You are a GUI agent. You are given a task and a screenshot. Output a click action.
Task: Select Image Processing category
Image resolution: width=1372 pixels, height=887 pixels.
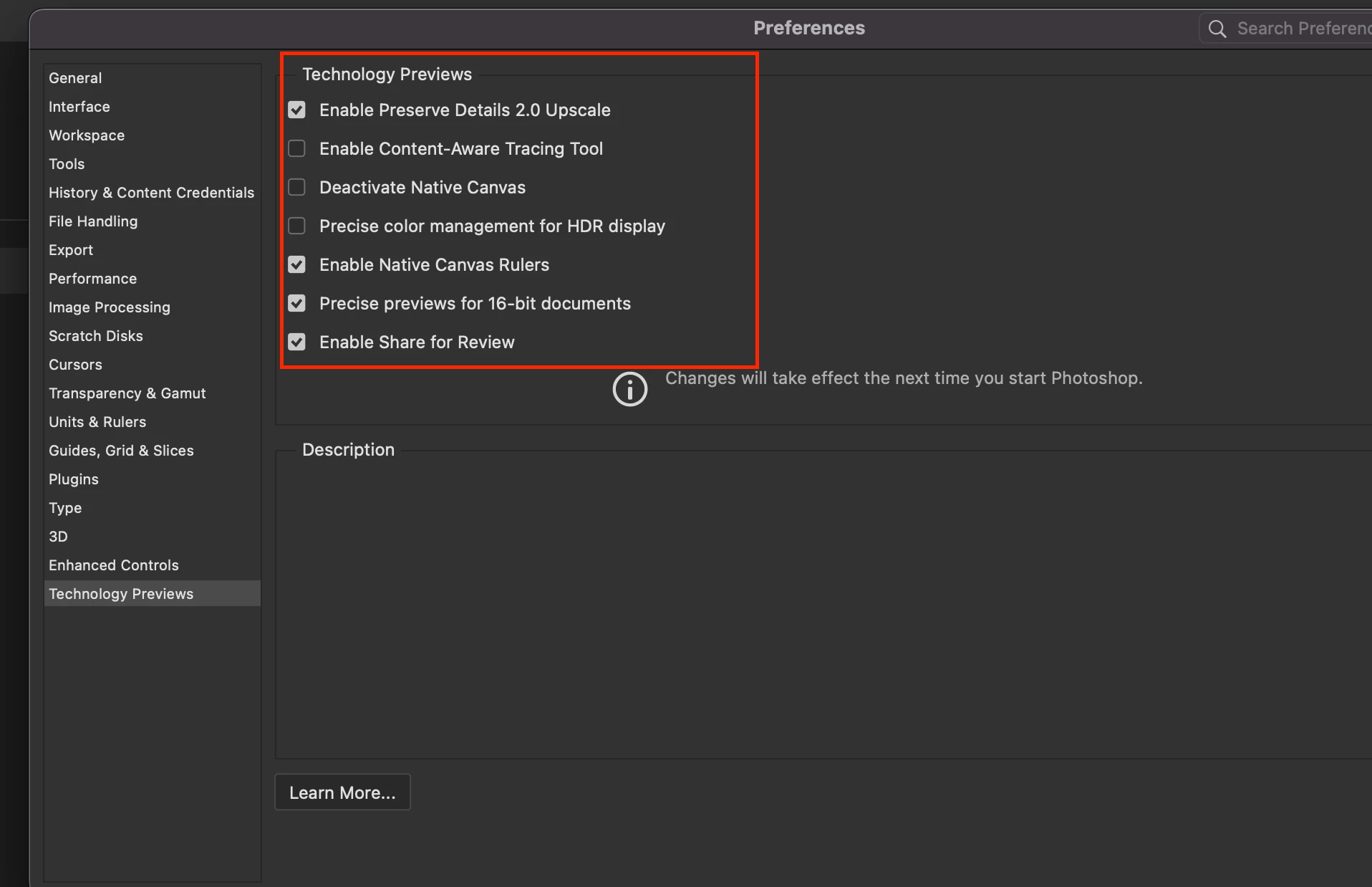tap(152, 307)
